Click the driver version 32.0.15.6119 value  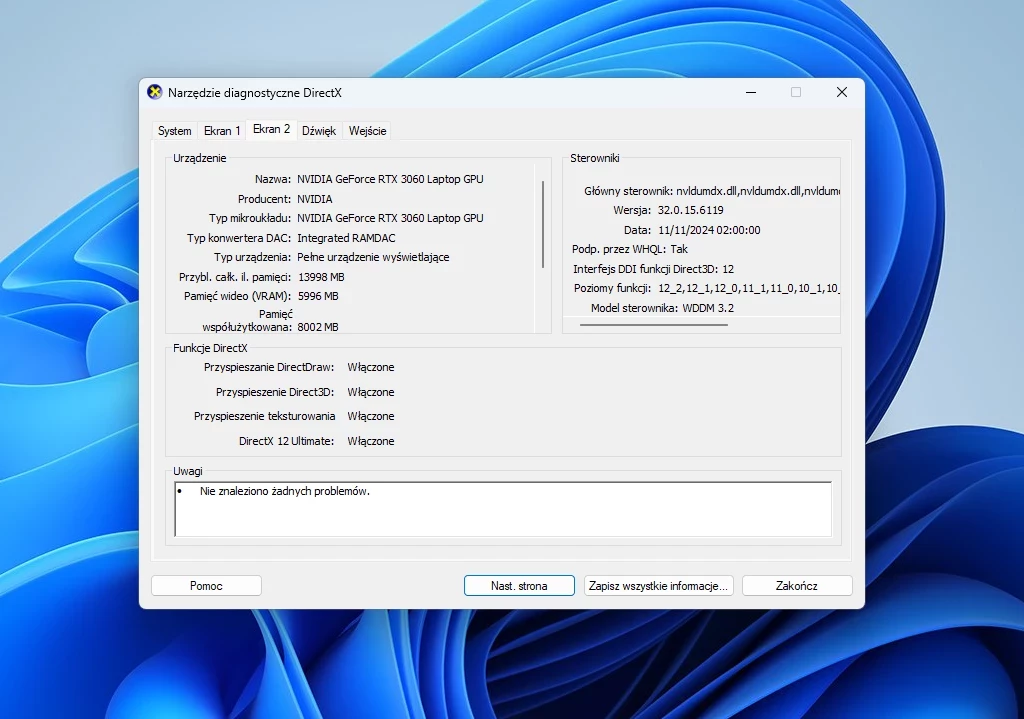click(x=690, y=210)
